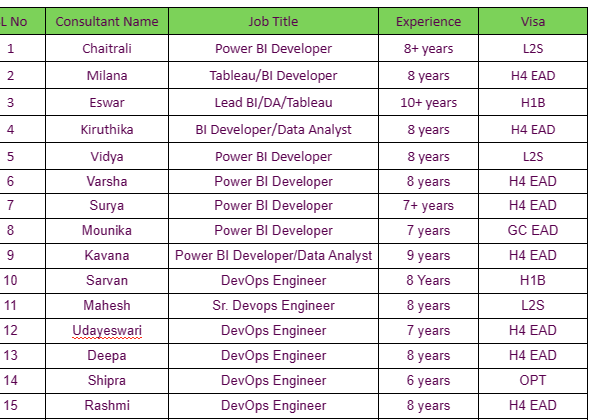This screenshot has height=420, width=600.
Task: Click the Consultant Name column header
Action: 107,21
